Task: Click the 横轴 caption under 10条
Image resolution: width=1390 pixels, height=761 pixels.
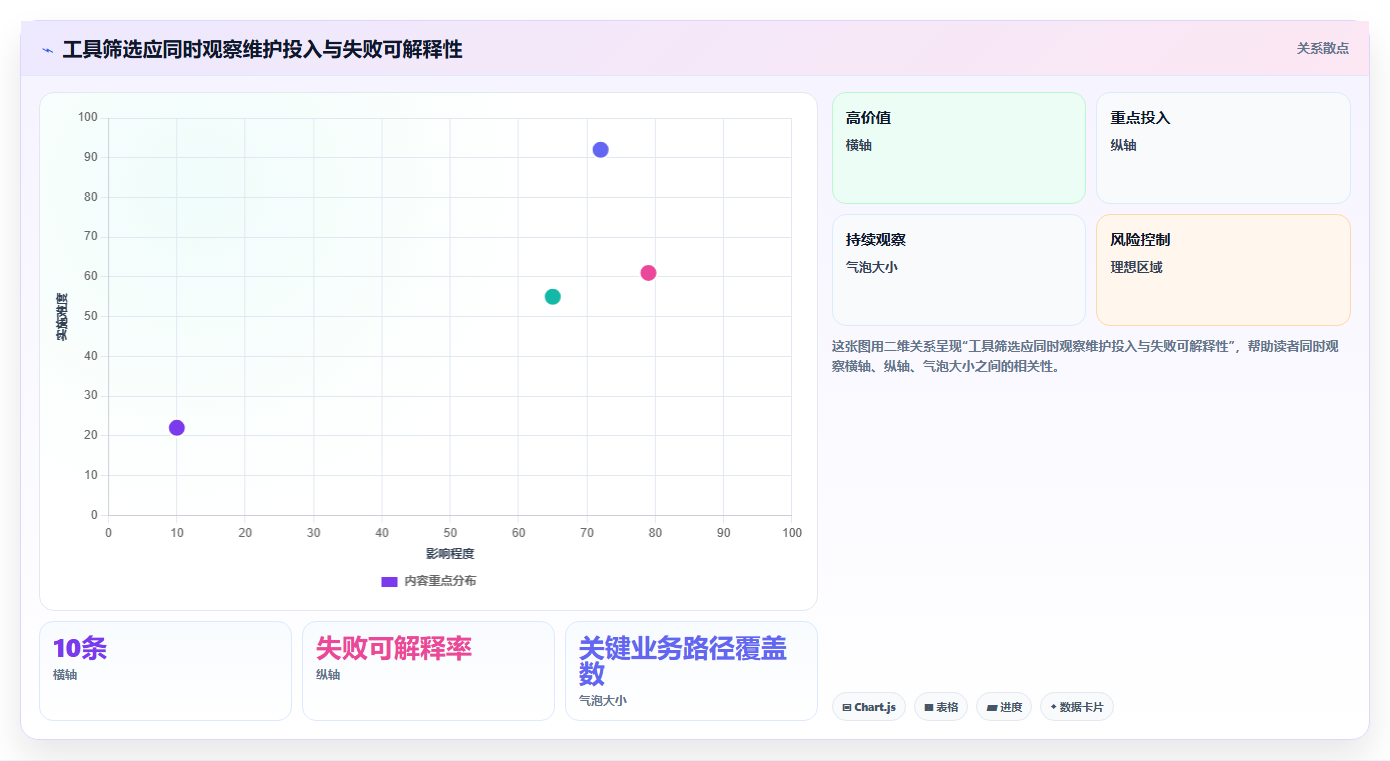Action: 65,675
